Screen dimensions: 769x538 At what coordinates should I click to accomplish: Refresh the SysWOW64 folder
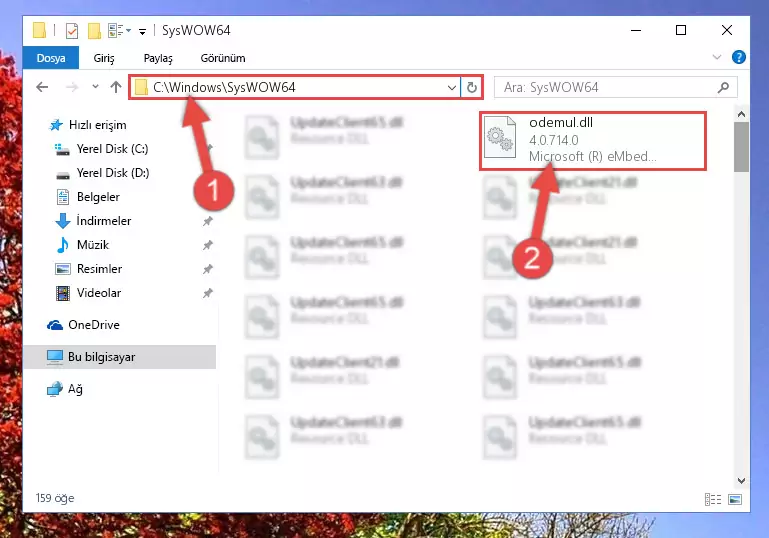tap(472, 88)
